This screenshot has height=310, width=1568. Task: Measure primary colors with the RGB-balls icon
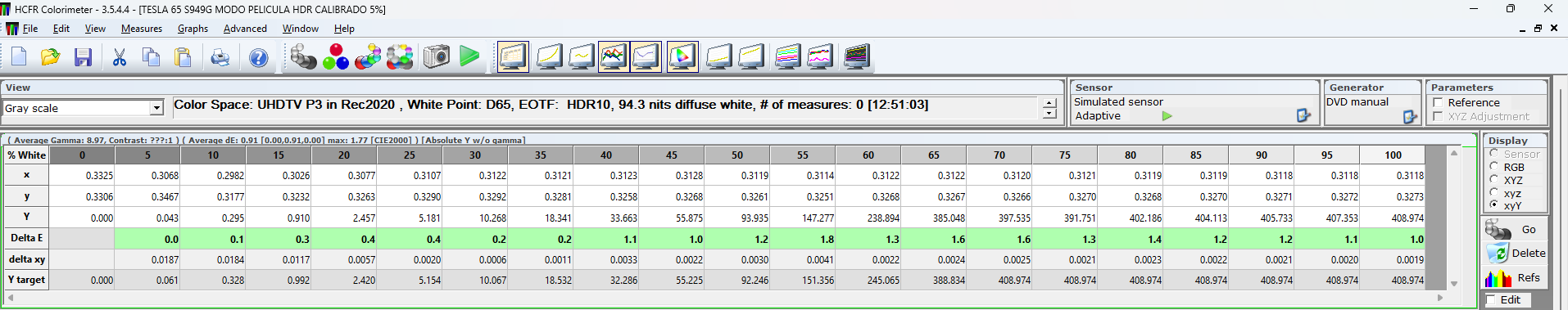(x=335, y=57)
